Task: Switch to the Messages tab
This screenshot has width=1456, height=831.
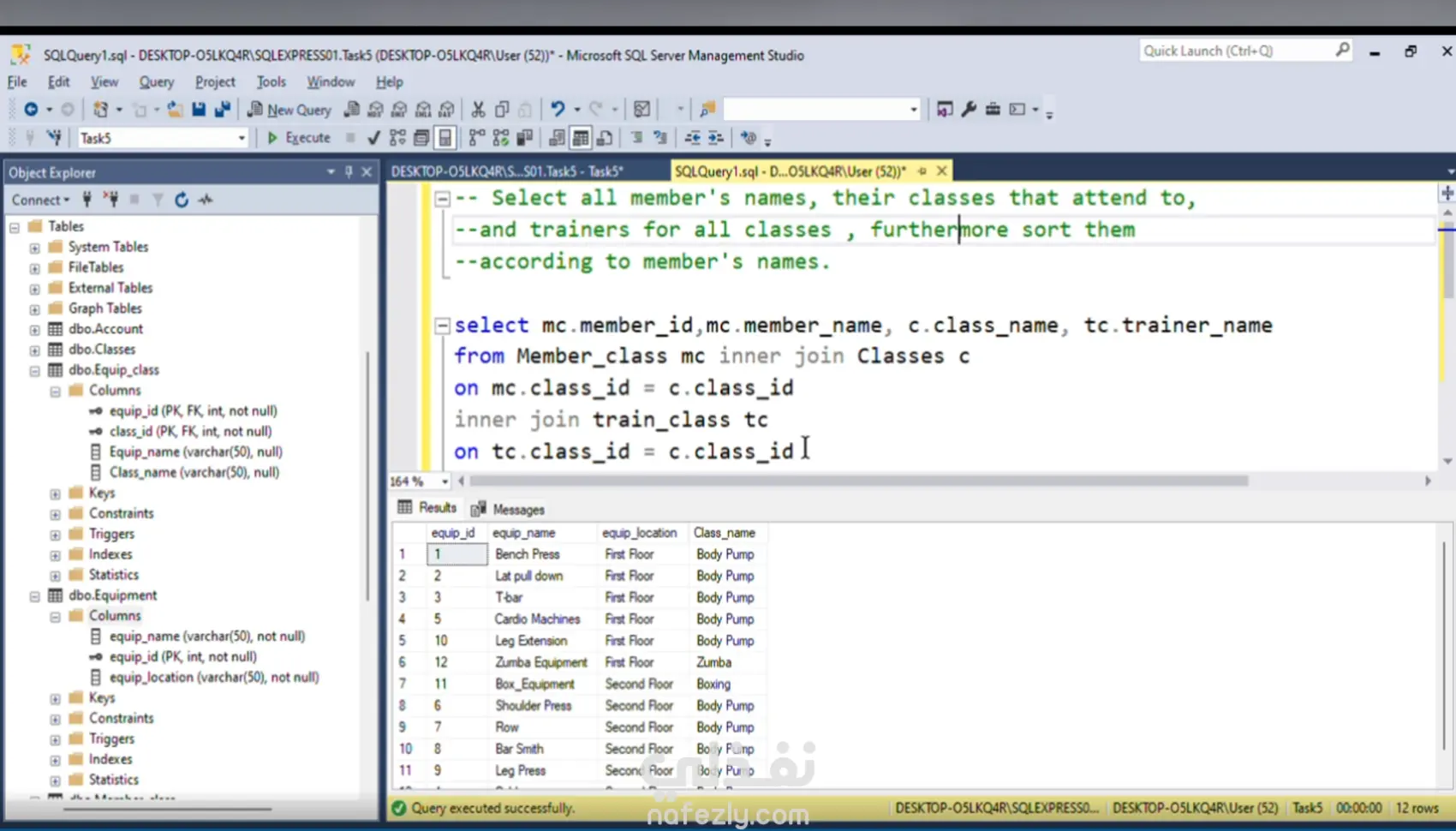Action: tap(509, 510)
